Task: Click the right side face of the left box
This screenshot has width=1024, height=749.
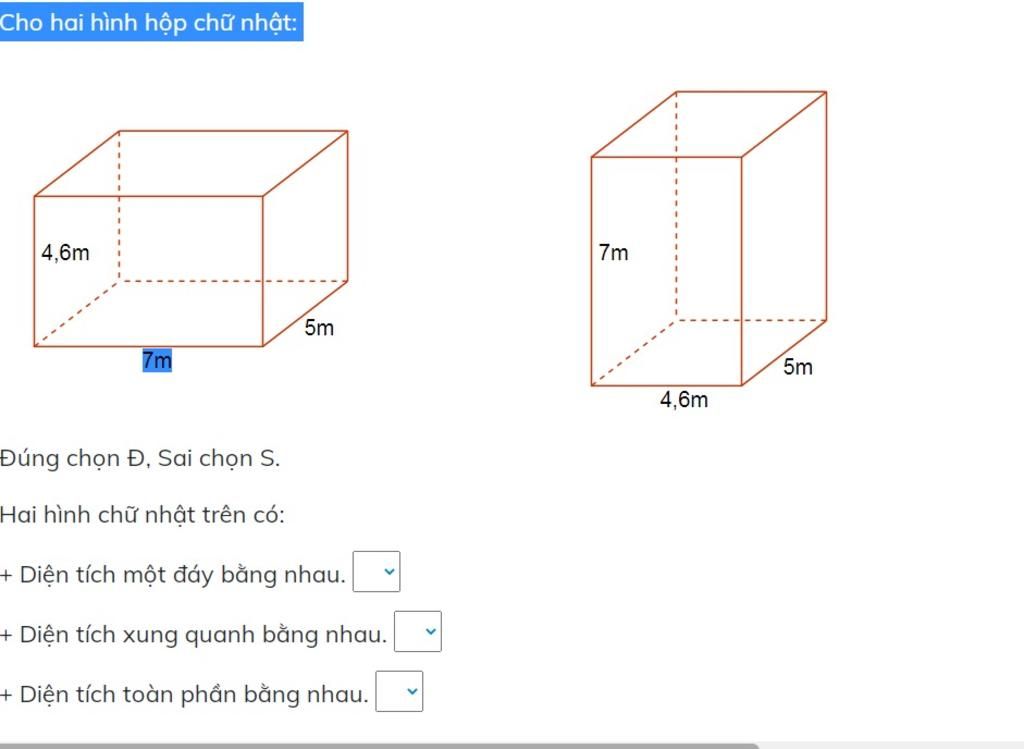Action: pyautogui.click(x=305, y=238)
